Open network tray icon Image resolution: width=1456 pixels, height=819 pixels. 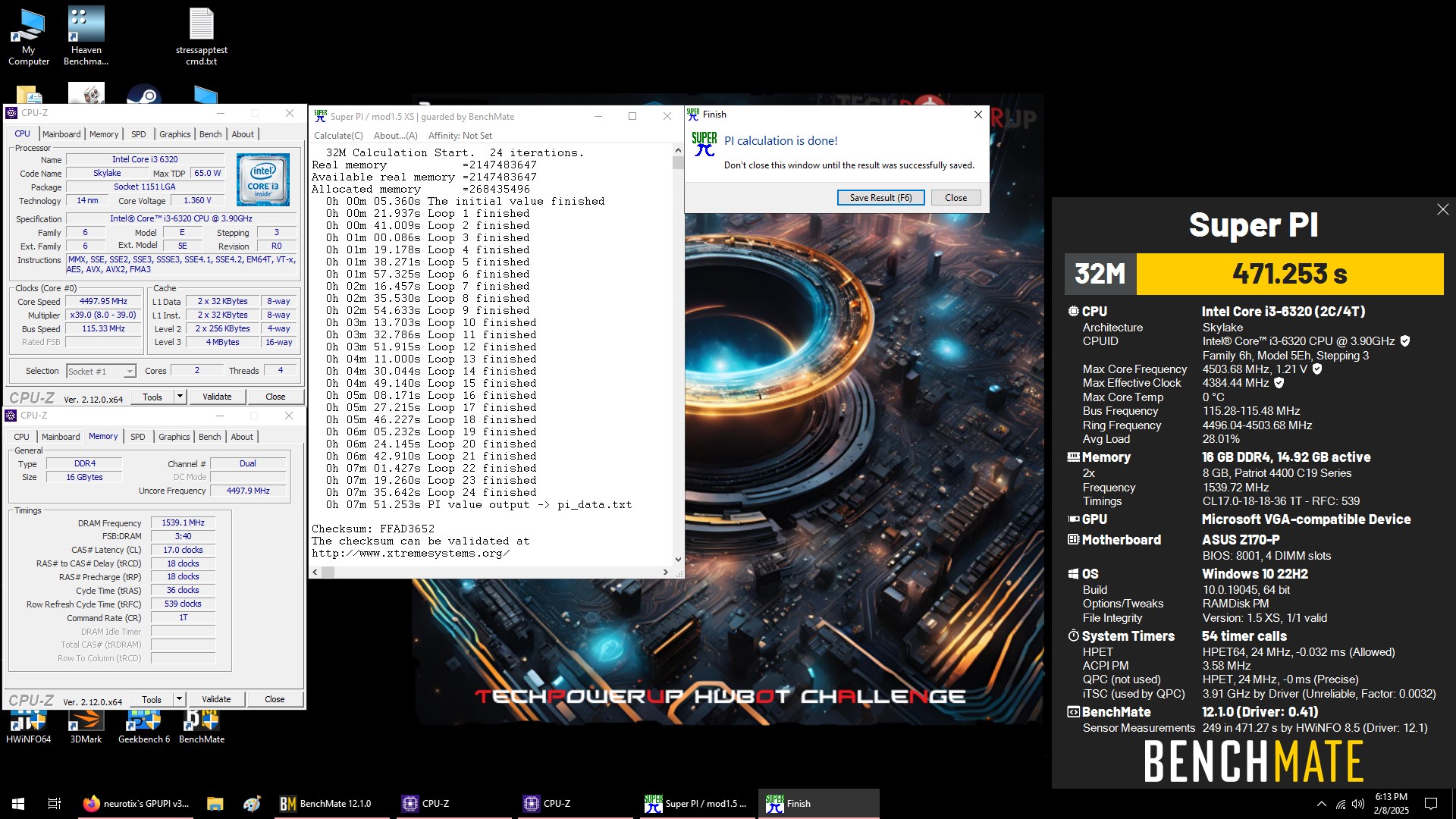click(x=1341, y=804)
